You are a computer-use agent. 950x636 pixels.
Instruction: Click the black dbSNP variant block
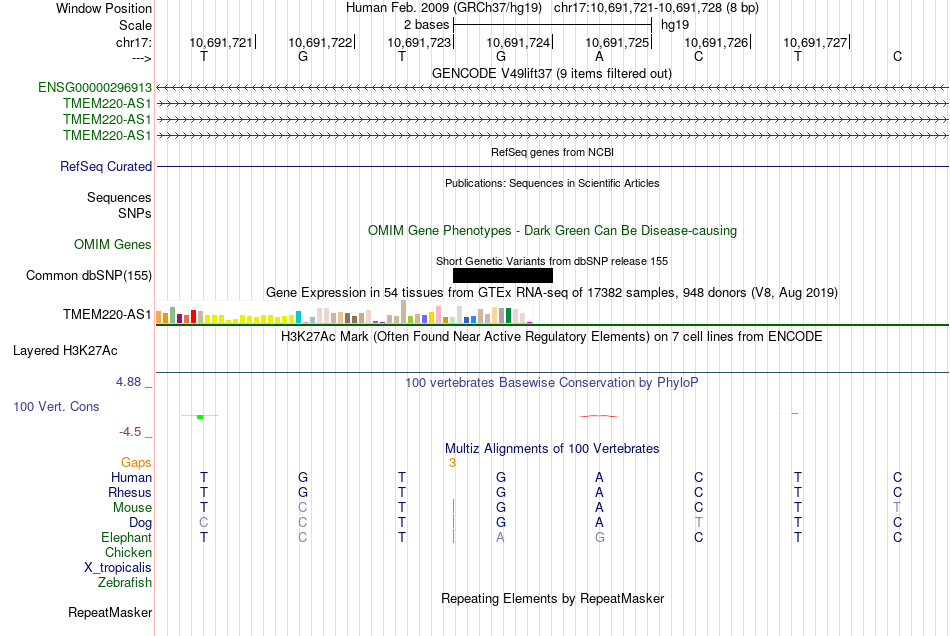503,276
